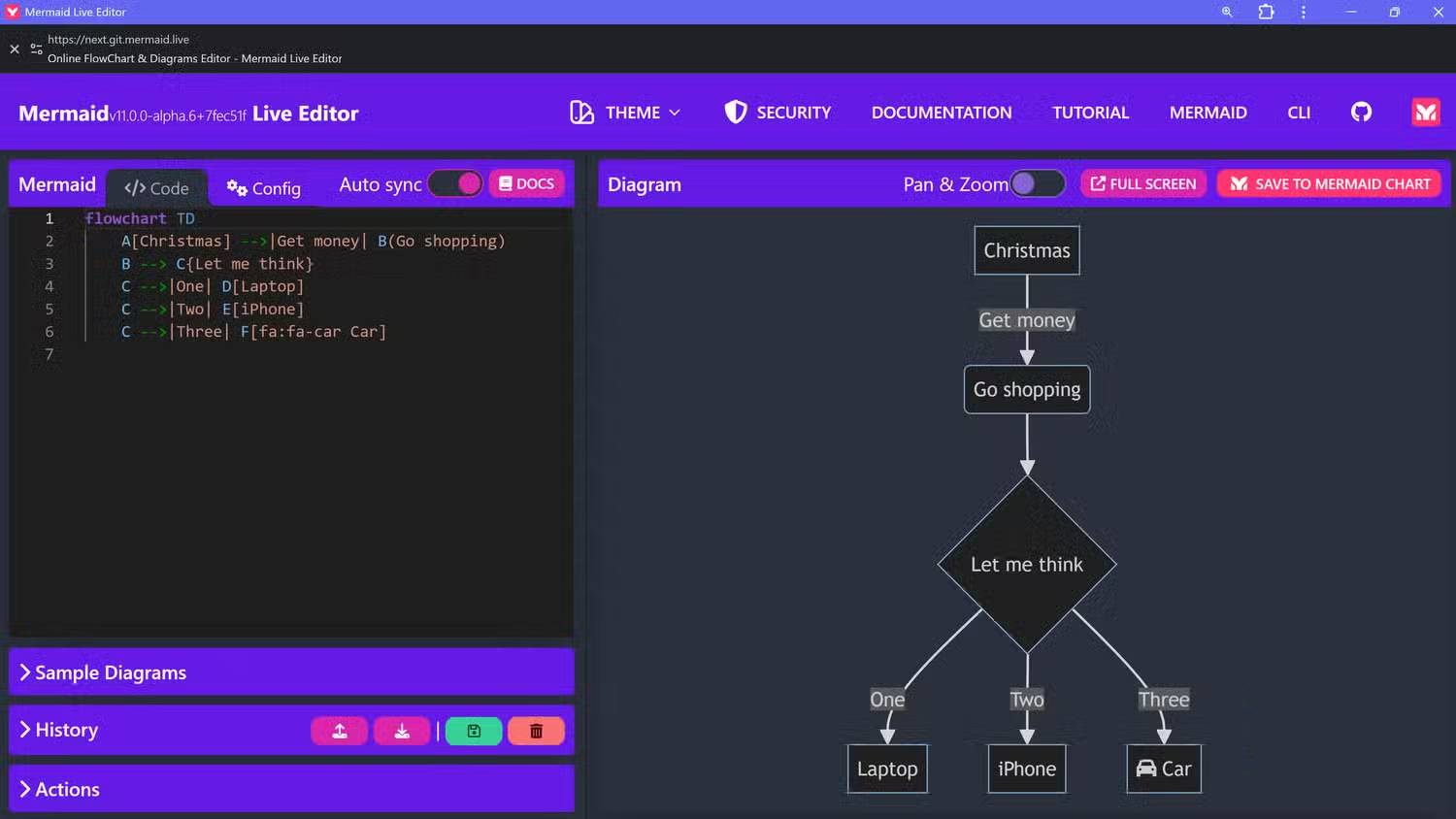Click the Mermaid Live Editor title link
Screen dimensions: 1456x819
click(x=188, y=114)
